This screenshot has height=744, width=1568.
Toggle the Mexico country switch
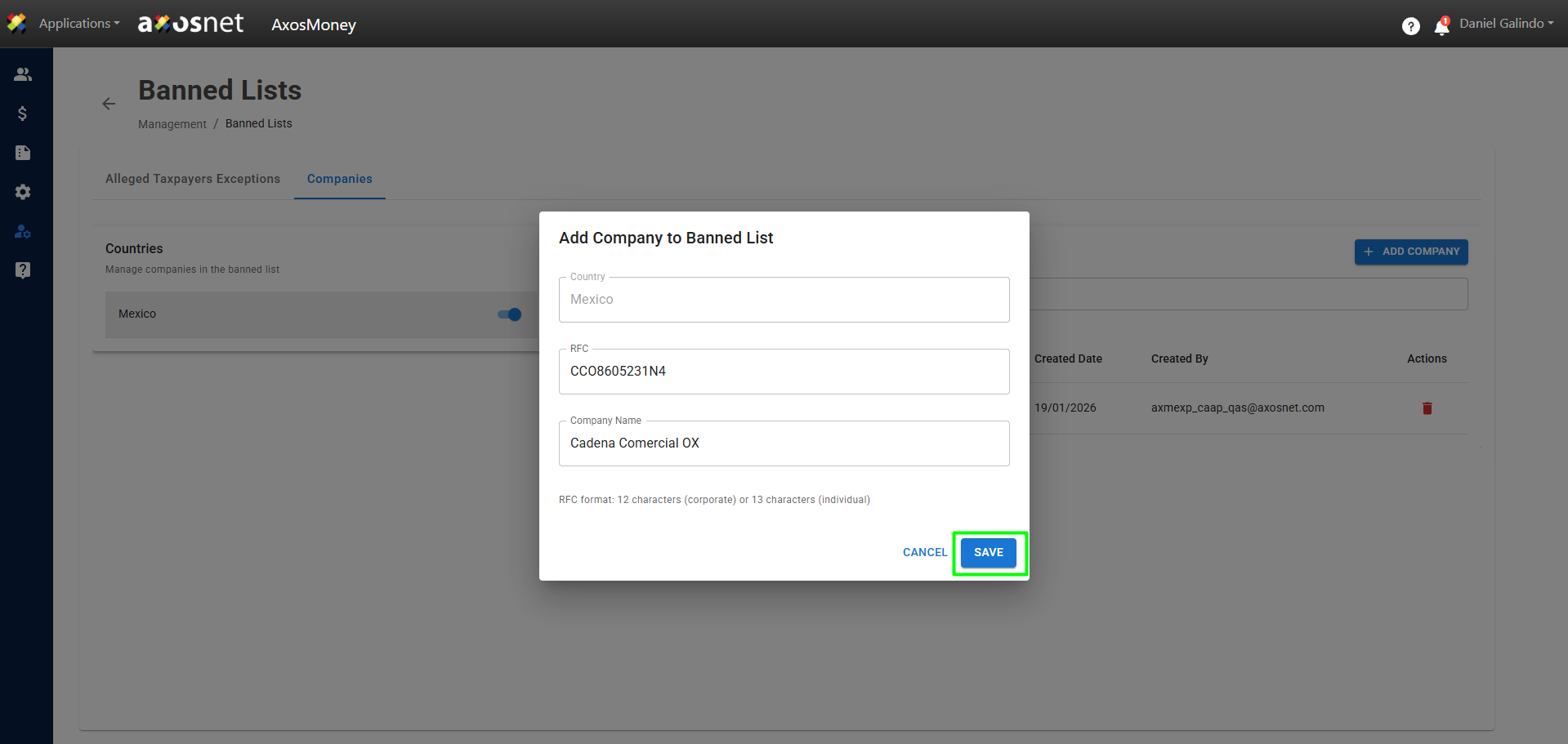tap(510, 314)
